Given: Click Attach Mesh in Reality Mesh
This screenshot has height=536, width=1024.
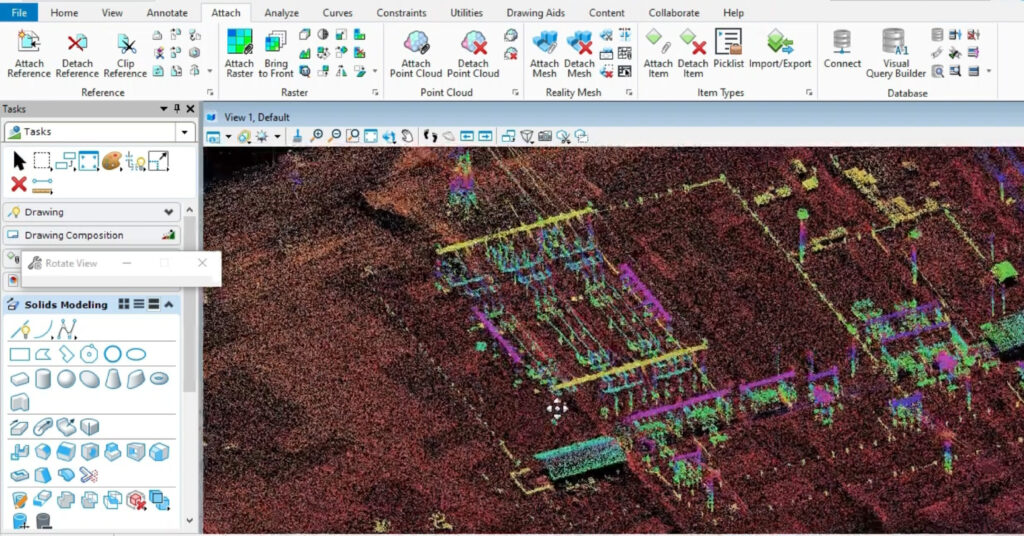Looking at the screenshot, I should point(544,55).
